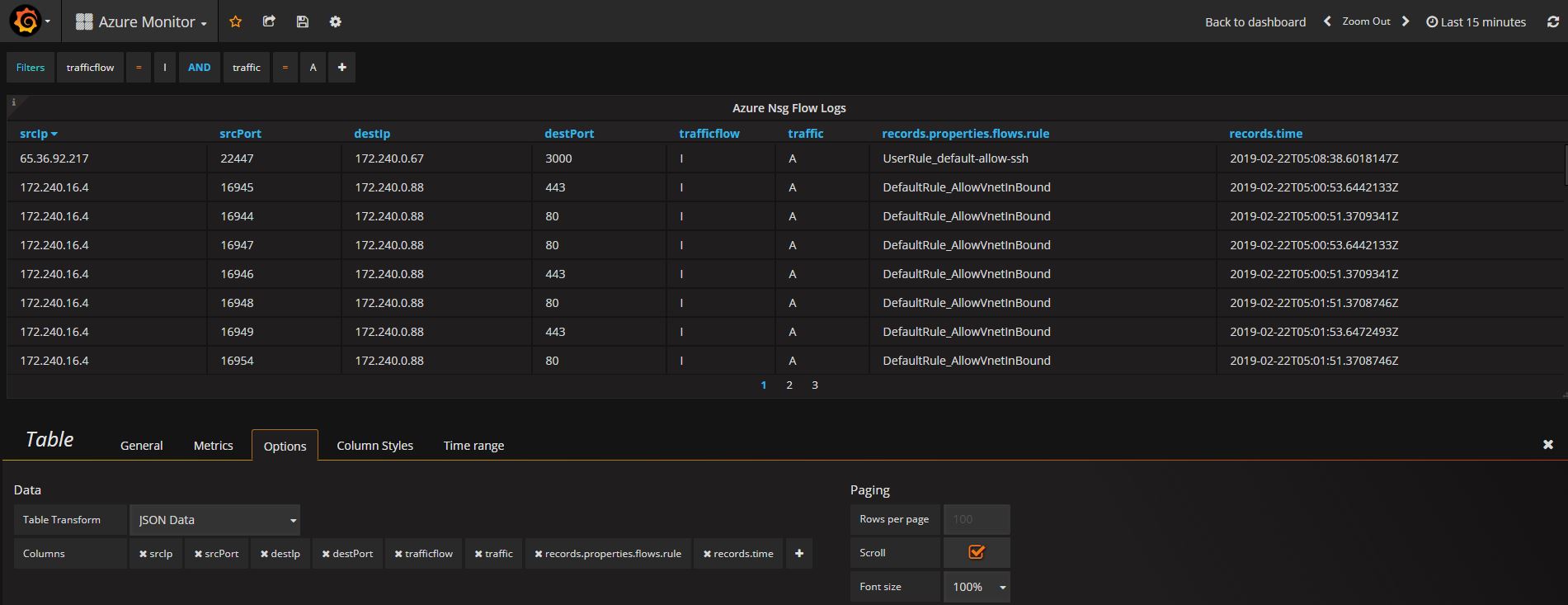Go to table page 1

(x=764, y=385)
